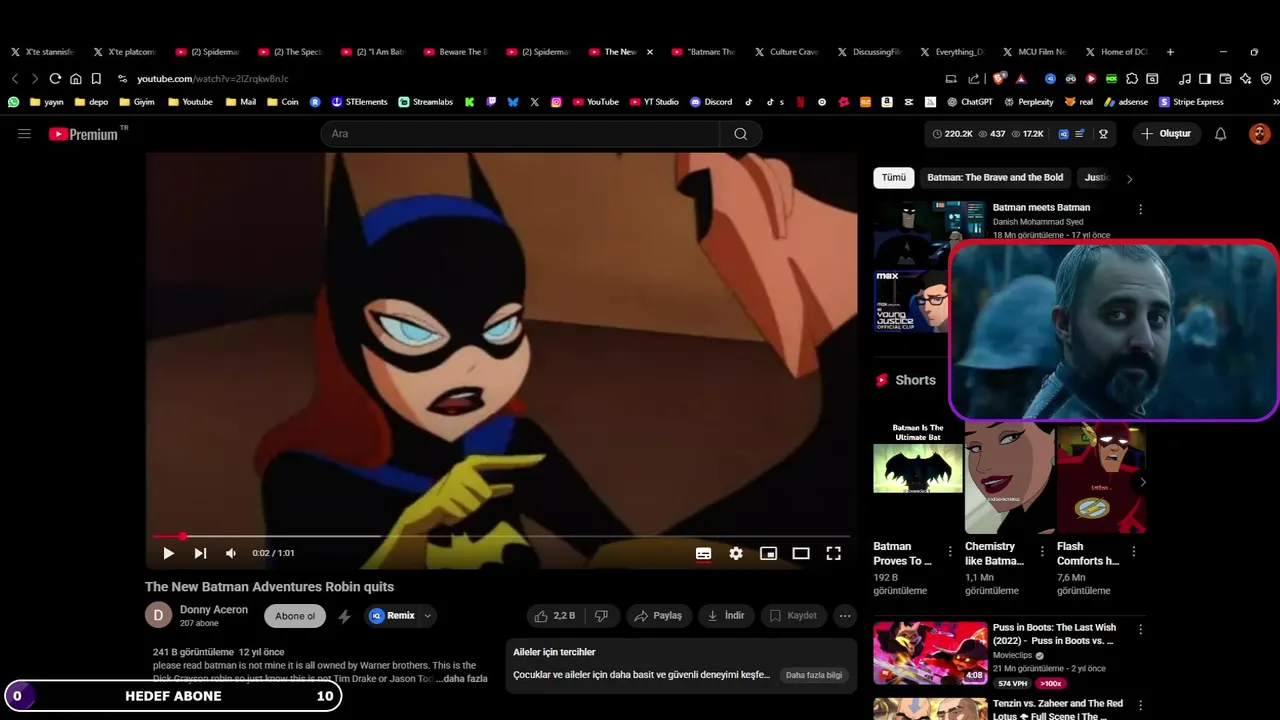Close The New Batman tab
1280x720 pixels.
(x=650, y=52)
